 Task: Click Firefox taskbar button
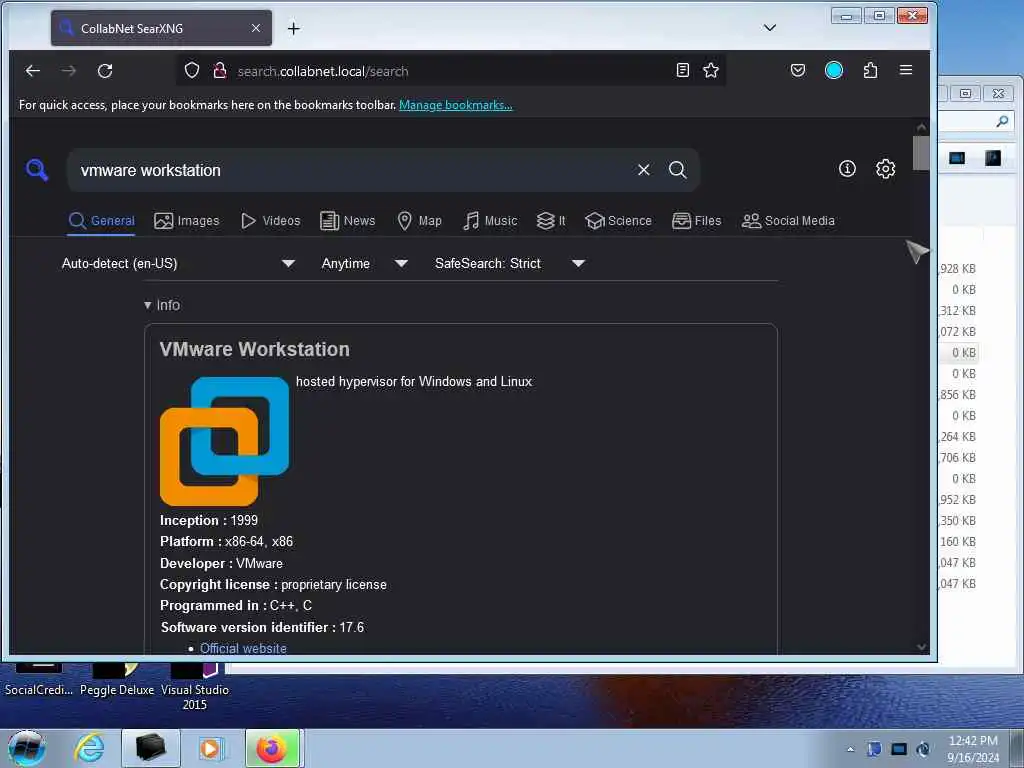[x=272, y=748]
